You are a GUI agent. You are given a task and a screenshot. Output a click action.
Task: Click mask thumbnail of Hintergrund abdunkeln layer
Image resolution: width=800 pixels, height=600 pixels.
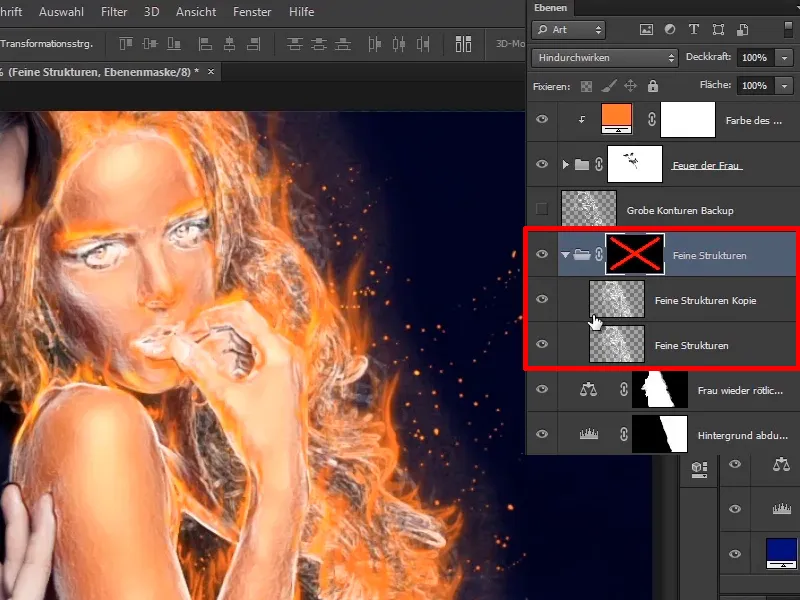(x=660, y=434)
